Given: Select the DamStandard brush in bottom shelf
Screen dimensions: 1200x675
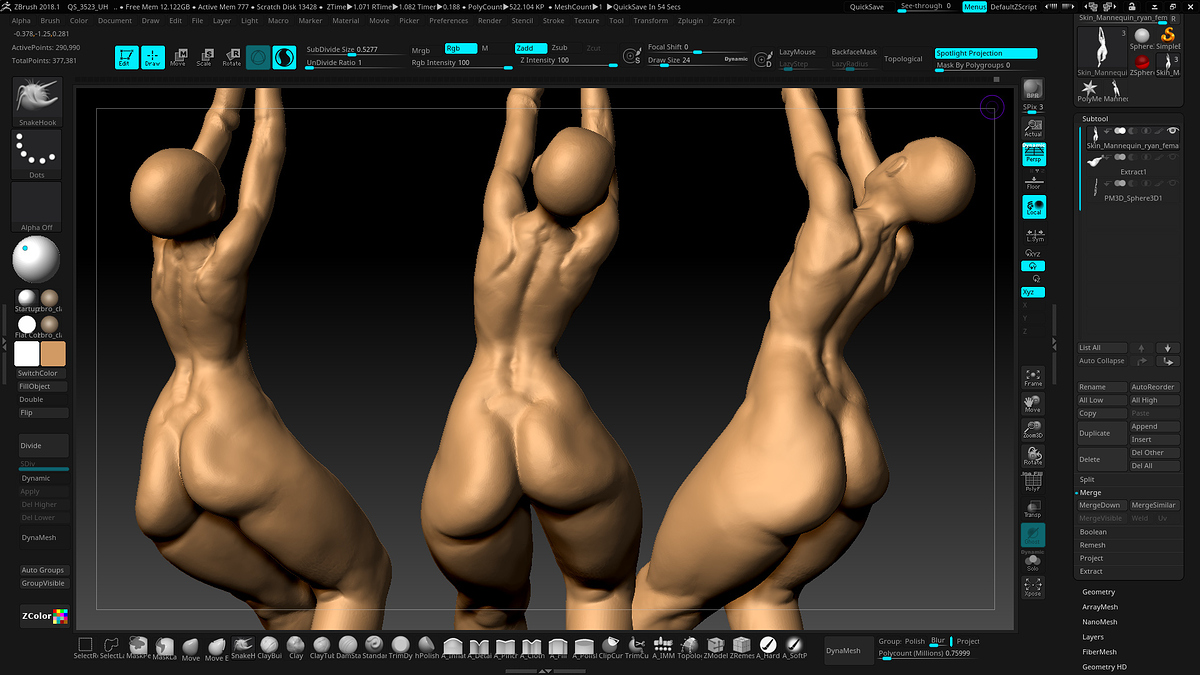Looking at the screenshot, I should (x=348, y=648).
